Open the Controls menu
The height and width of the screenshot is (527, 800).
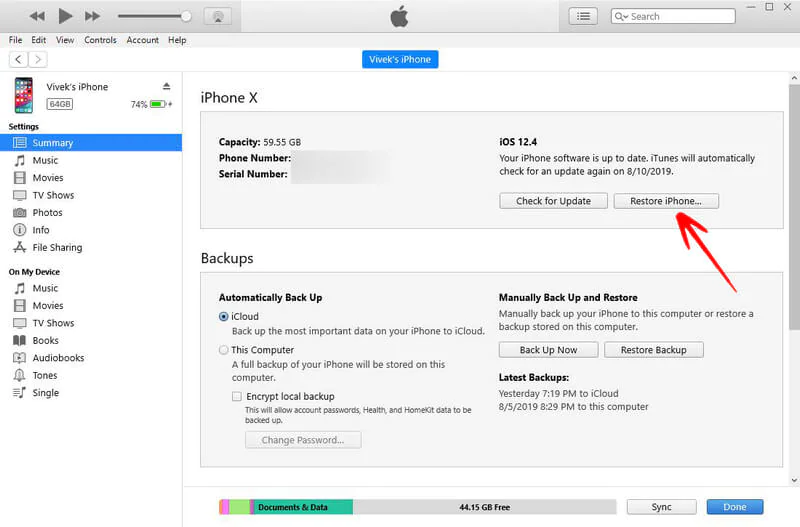[101, 40]
